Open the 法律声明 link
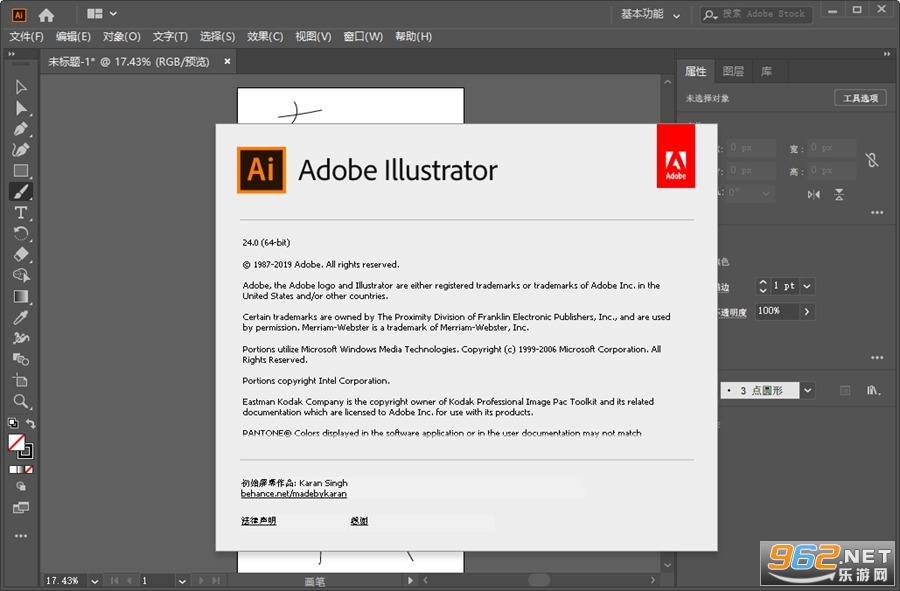 pos(258,520)
